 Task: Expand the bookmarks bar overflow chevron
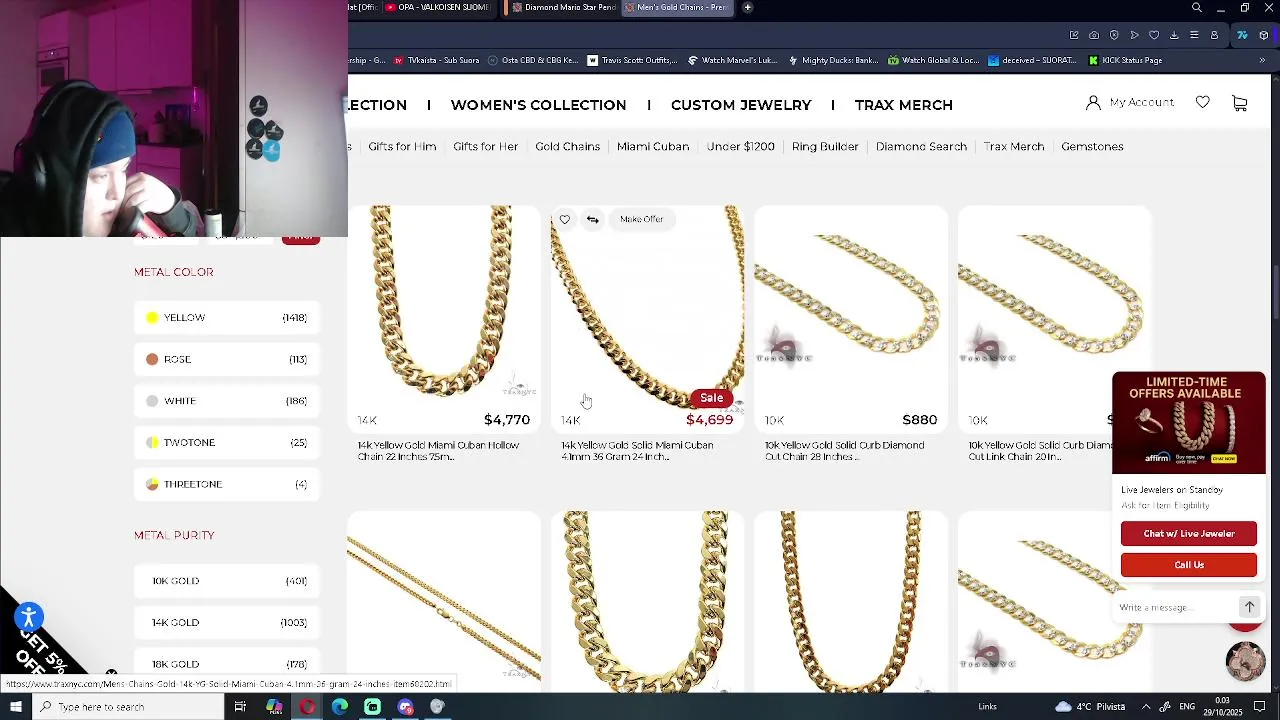1262,60
